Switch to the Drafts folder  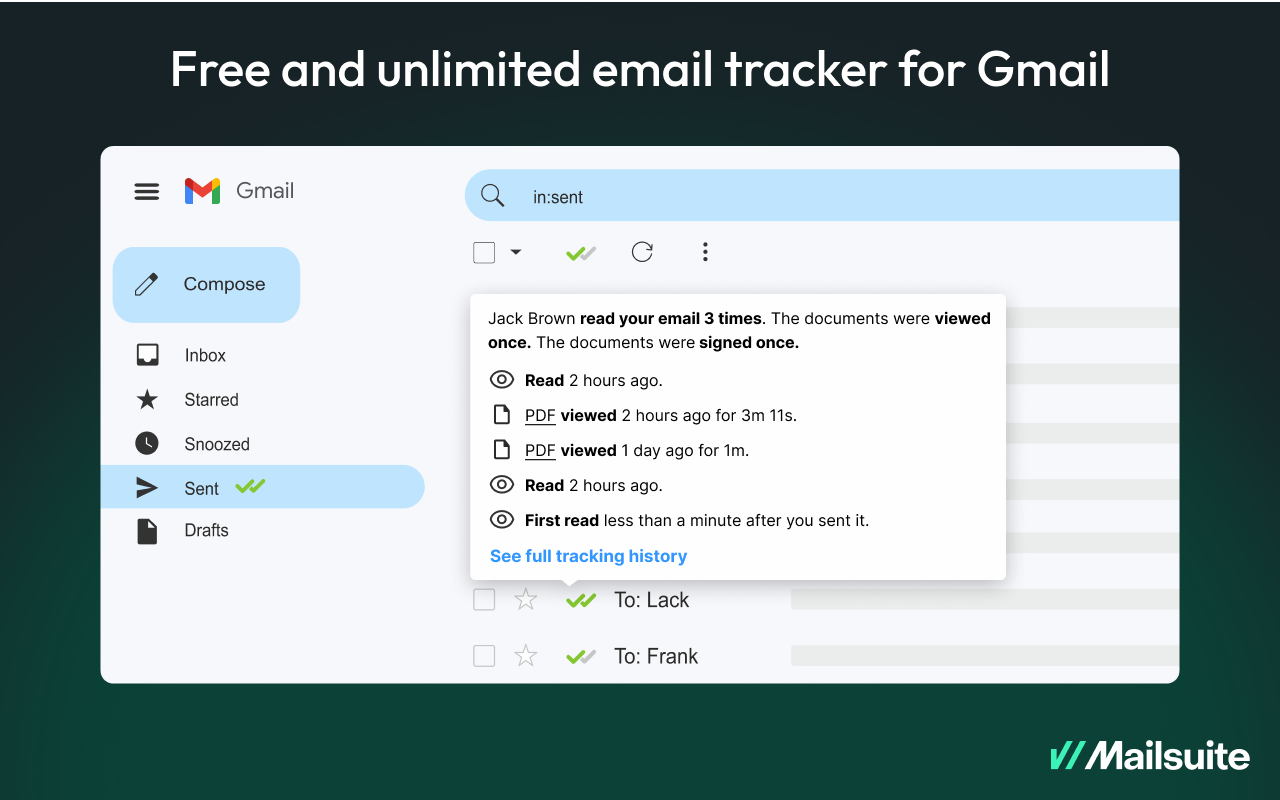coord(206,530)
